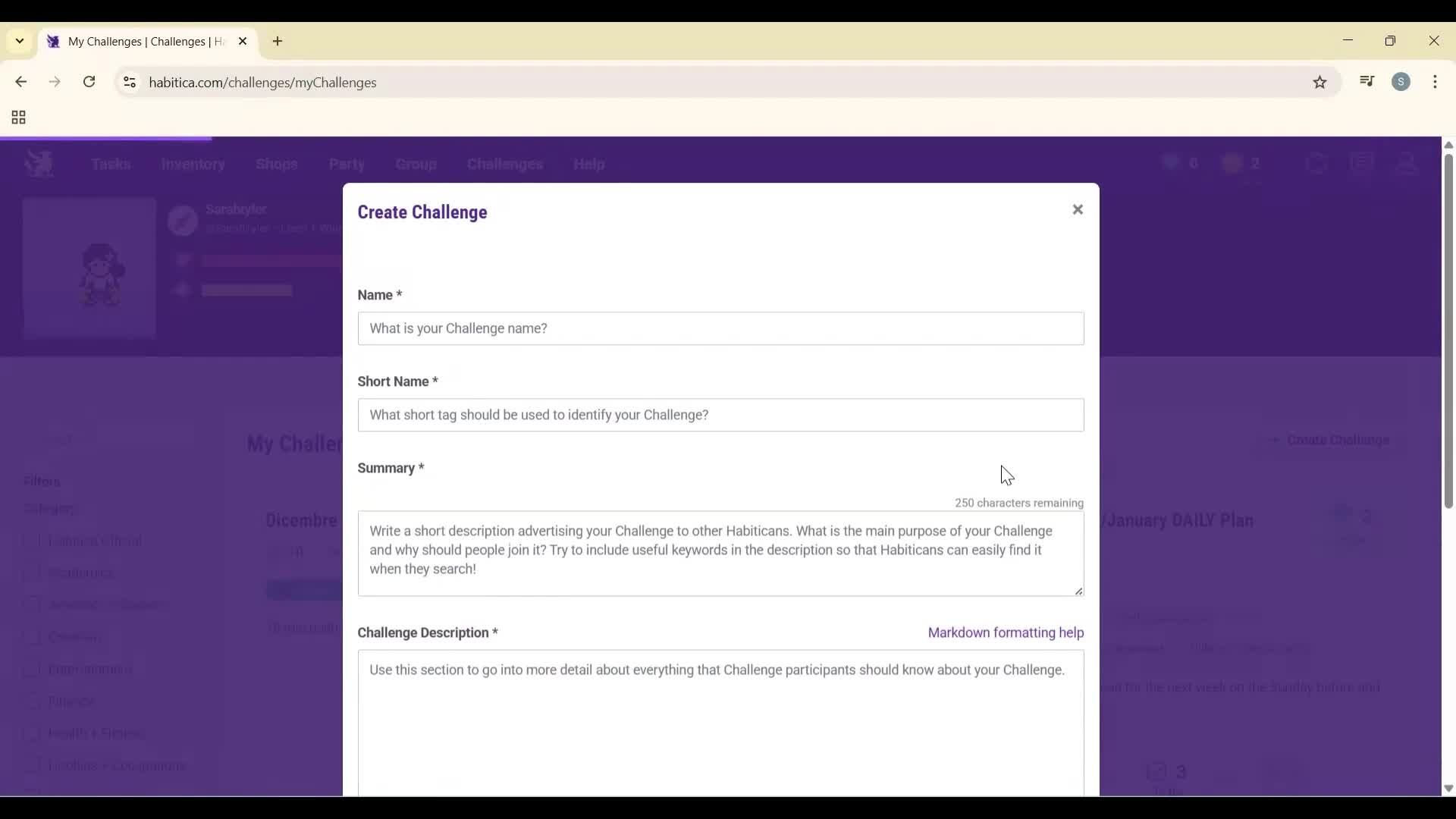Image resolution: width=1456 pixels, height=819 pixels.
Task: Open the notifications bell in the header
Action: coord(1317,163)
